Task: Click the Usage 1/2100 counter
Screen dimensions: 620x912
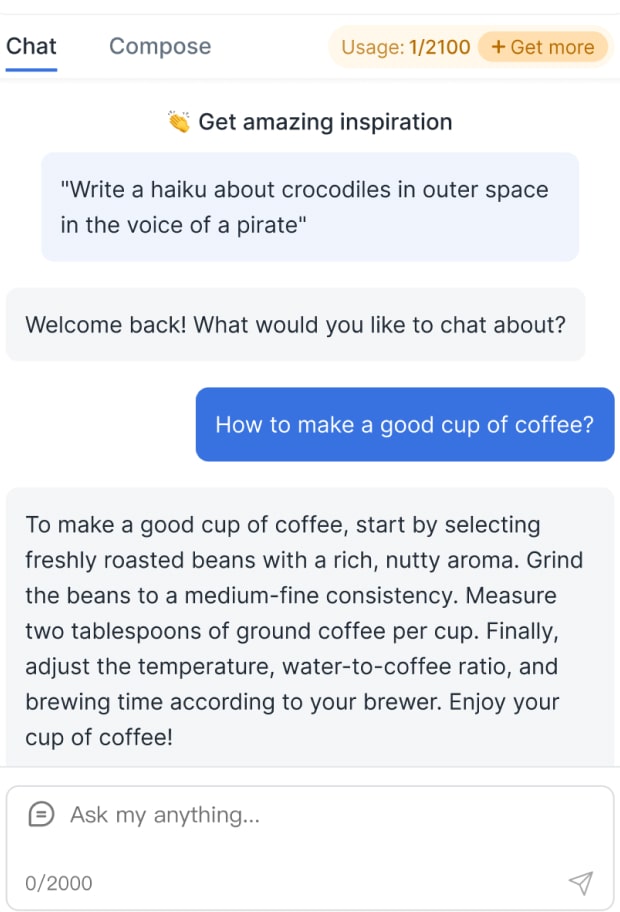Action: tap(405, 47)
